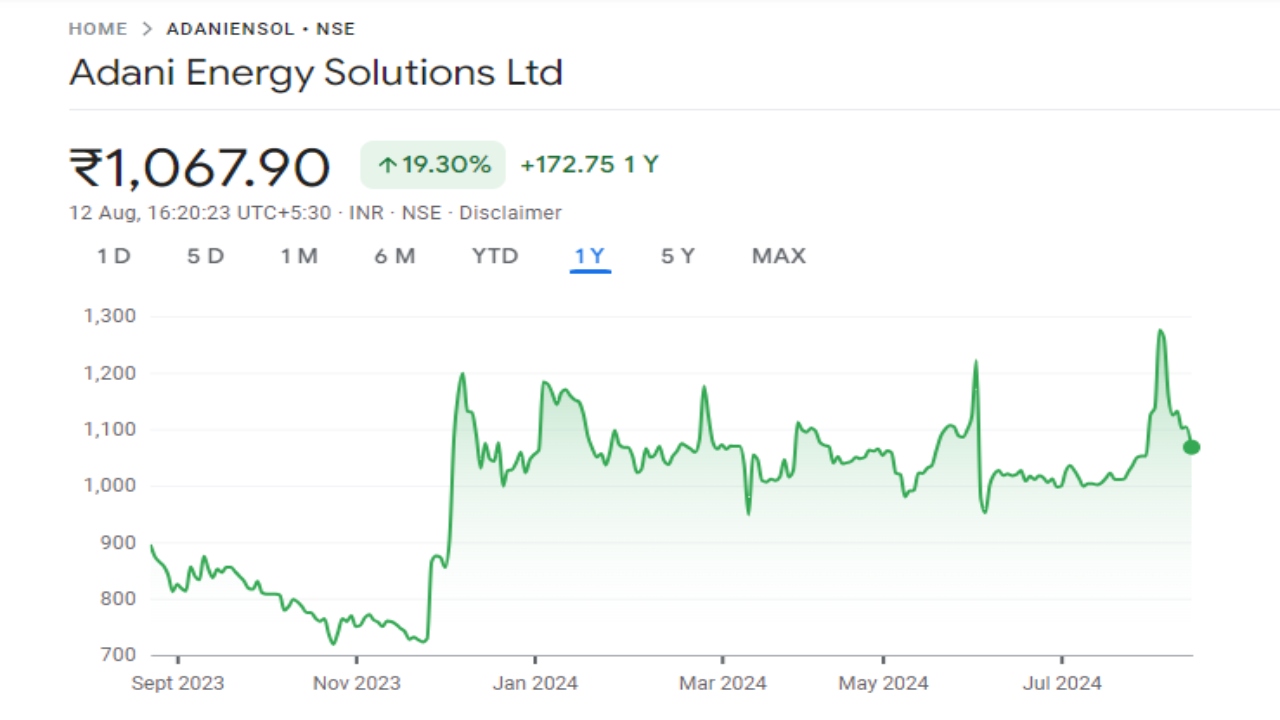Switch chart to 1 D range
Image resolution: width=1280 pixels, height=720 pixels.
[114, 256]
